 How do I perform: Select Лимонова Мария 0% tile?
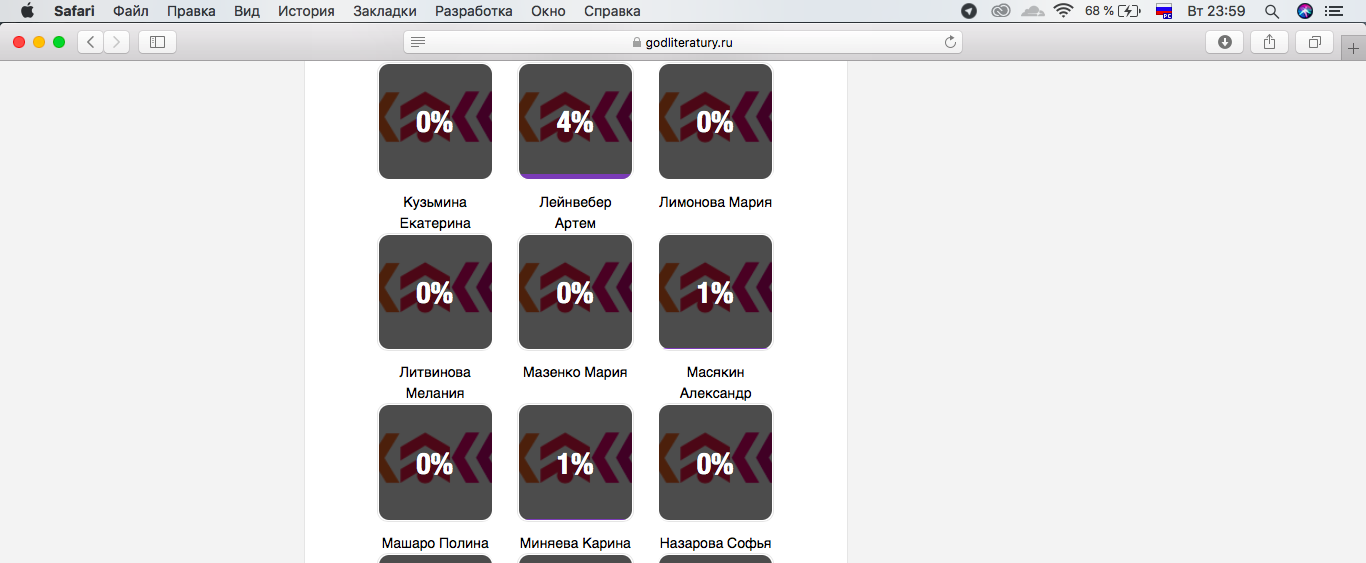715,122
